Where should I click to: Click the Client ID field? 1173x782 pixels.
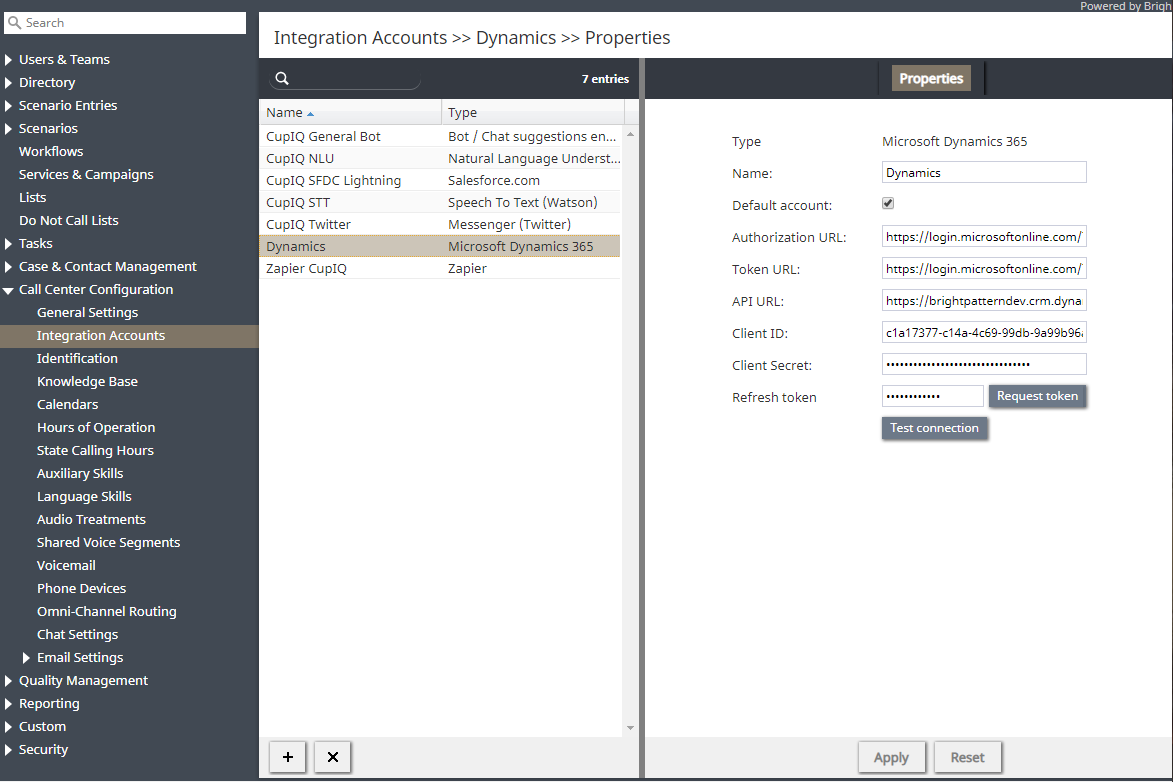tap(984, 332)
